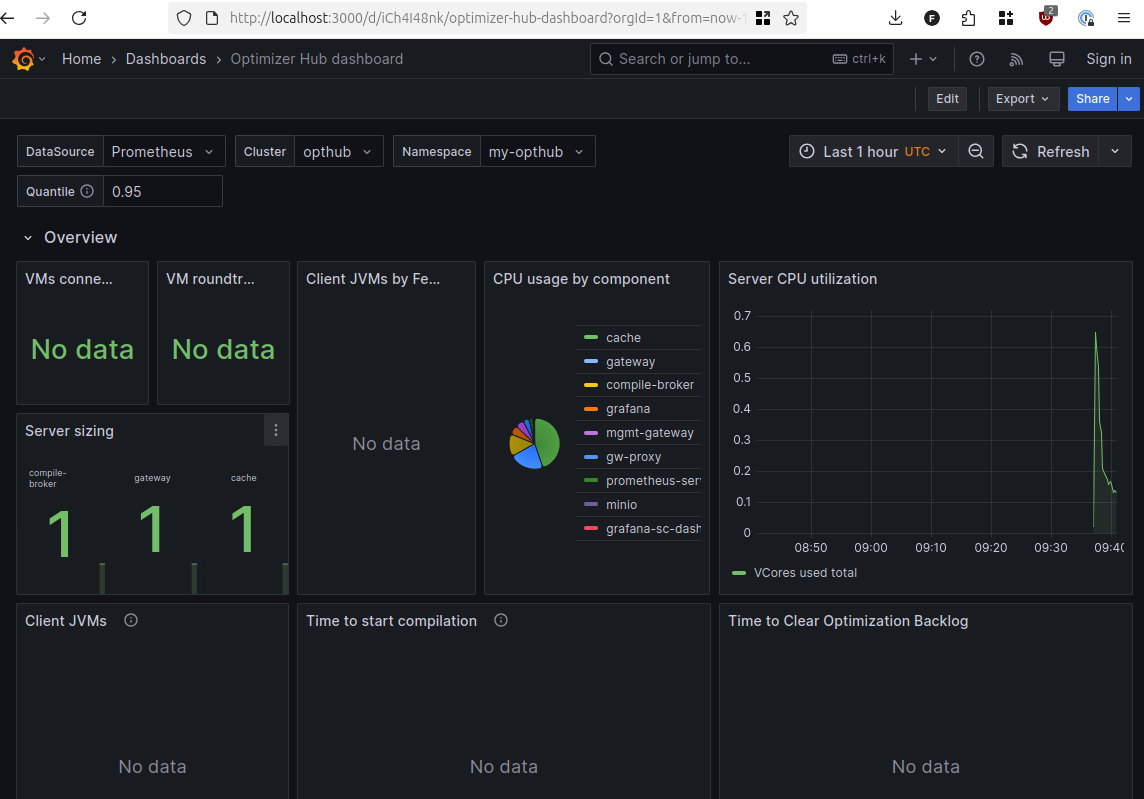The width and height of the screenshot is (1144, 799).
Task: Click Sign in
Action: (x=1109, y=58)
